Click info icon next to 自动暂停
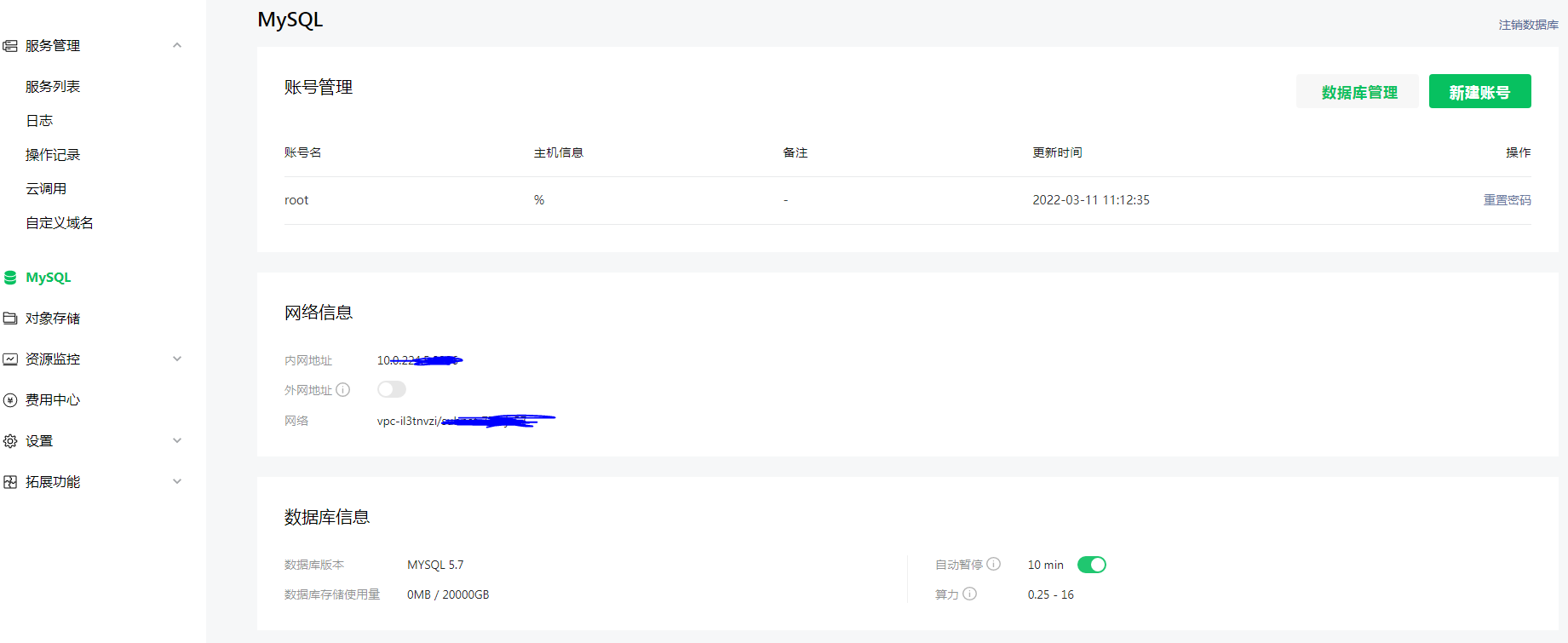 (x=994, y=564)
